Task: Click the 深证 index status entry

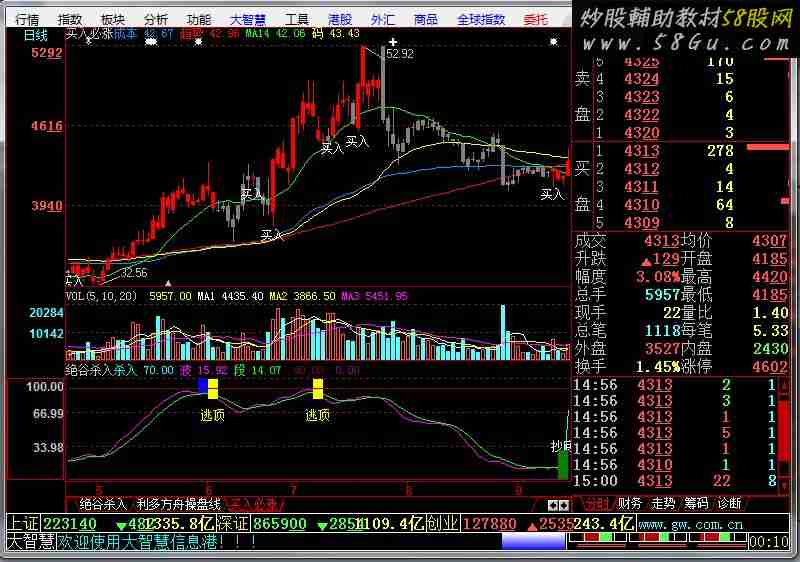Action: coord(320,524)
